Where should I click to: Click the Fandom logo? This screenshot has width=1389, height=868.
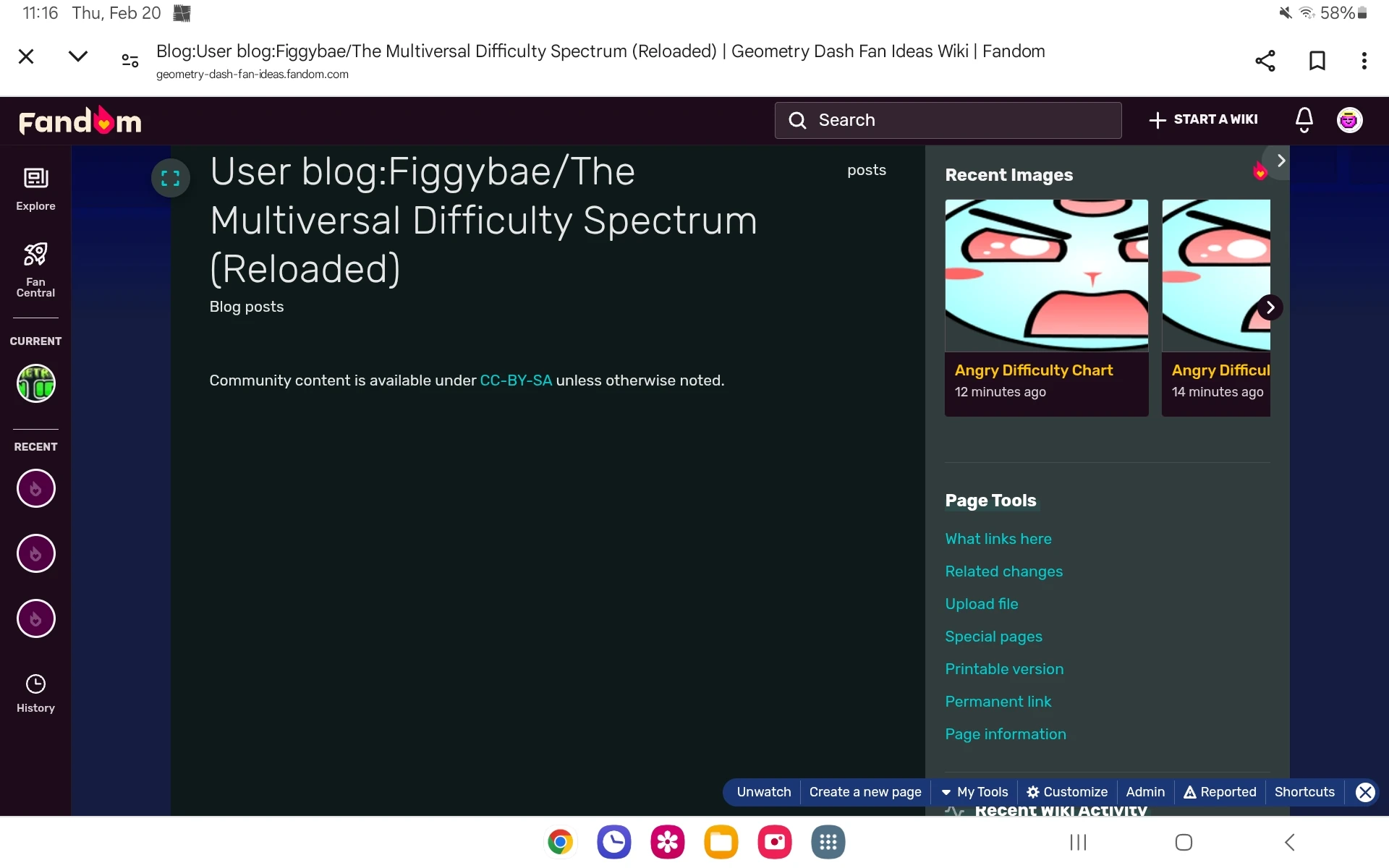80,121
